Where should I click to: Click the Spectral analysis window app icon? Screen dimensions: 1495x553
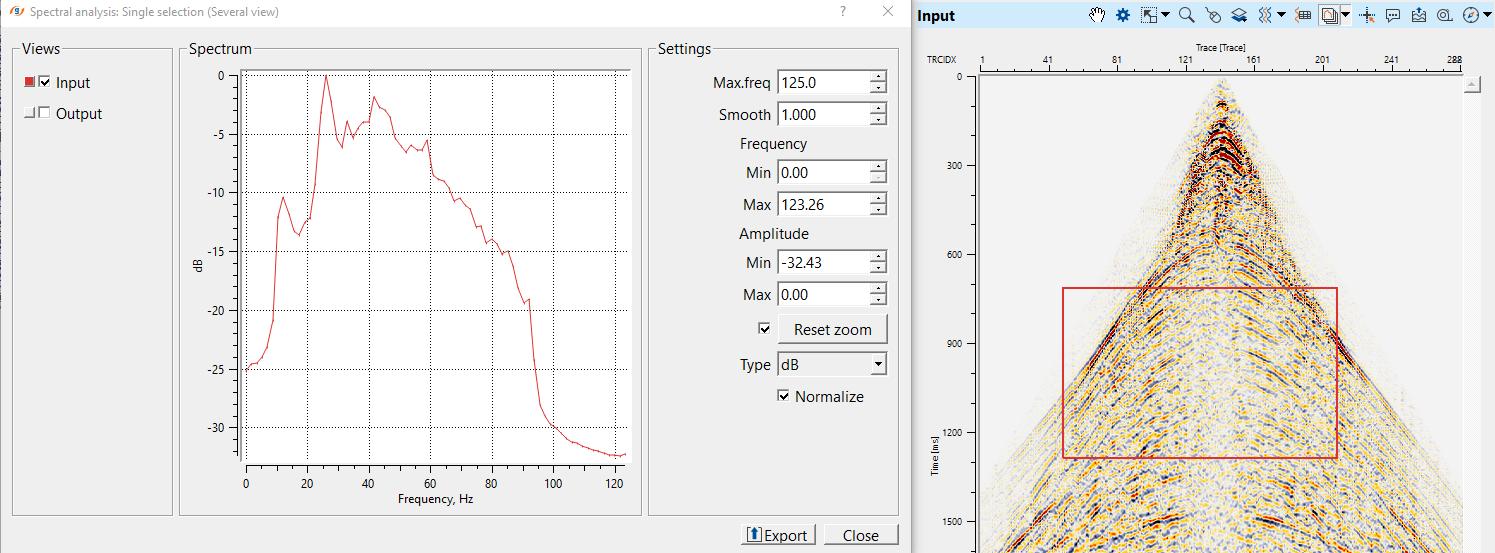[17, 12]
